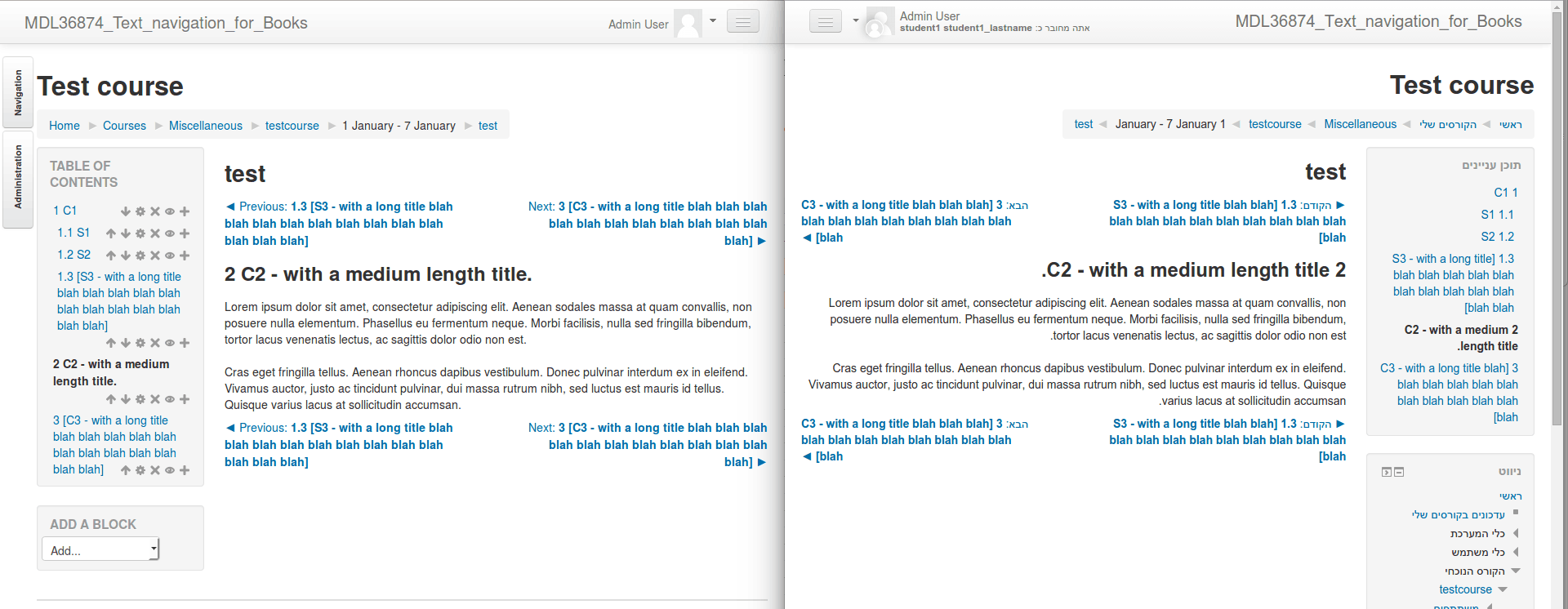1568x609 pixels.
Task: Add chapter after 1.3 S3
Action: 185,343
